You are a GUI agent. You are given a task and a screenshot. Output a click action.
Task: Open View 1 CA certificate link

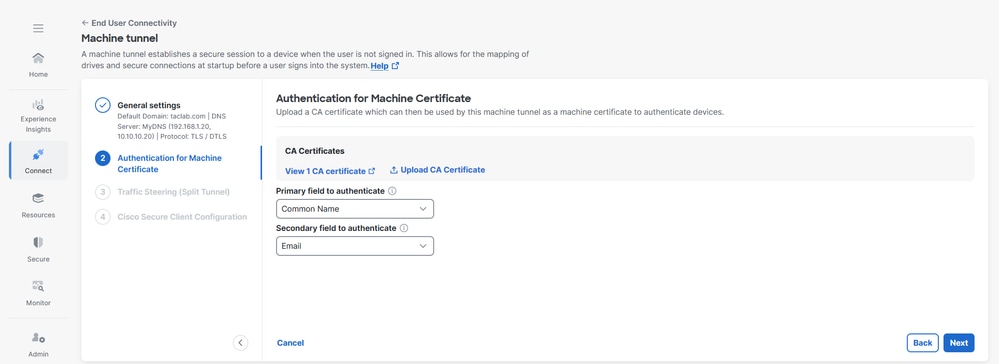coord(330,171)
